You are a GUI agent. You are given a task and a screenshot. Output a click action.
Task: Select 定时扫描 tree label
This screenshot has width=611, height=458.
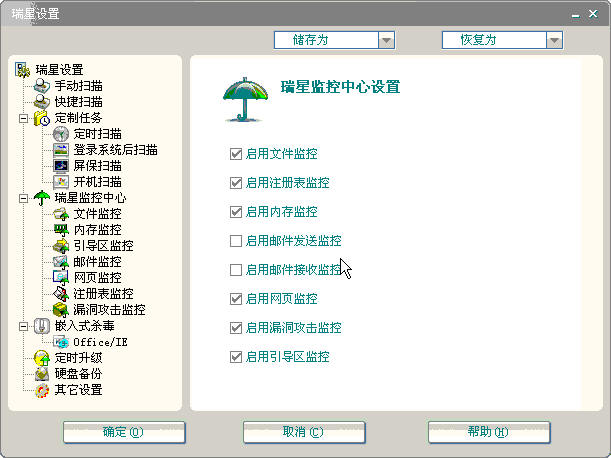coord(97,134)
